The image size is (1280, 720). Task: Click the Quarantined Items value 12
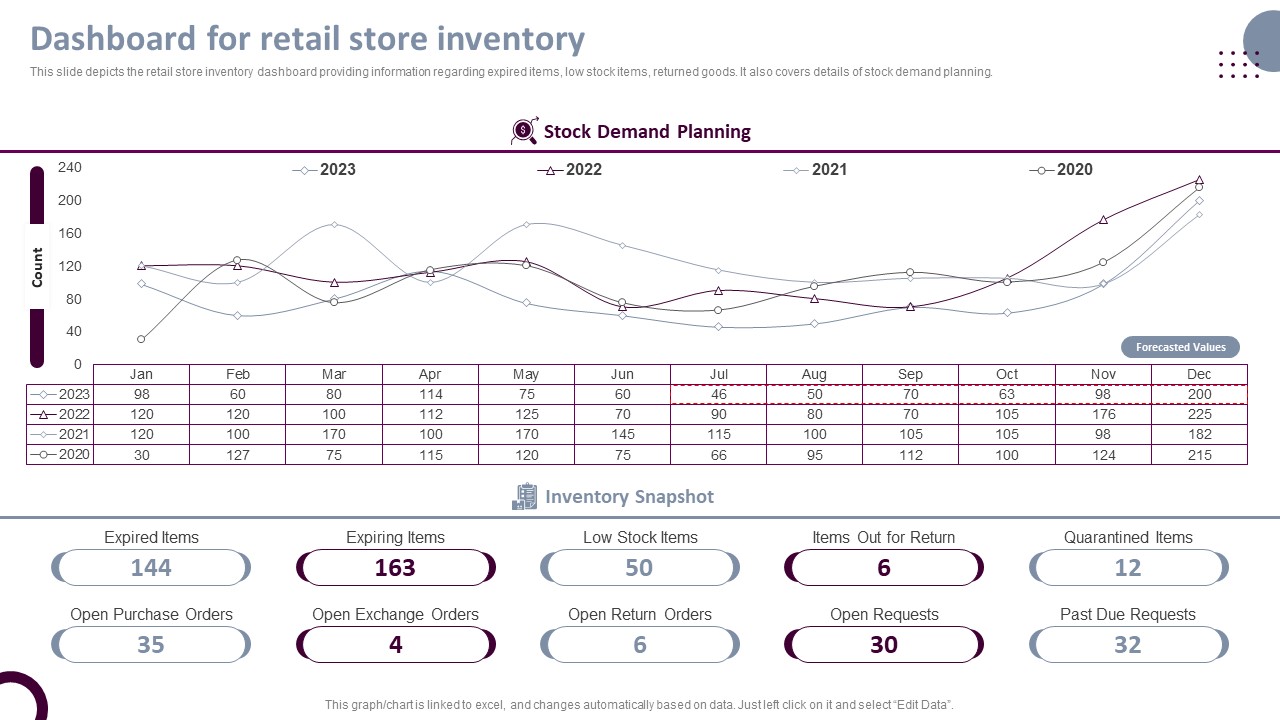click(1128, 568)
